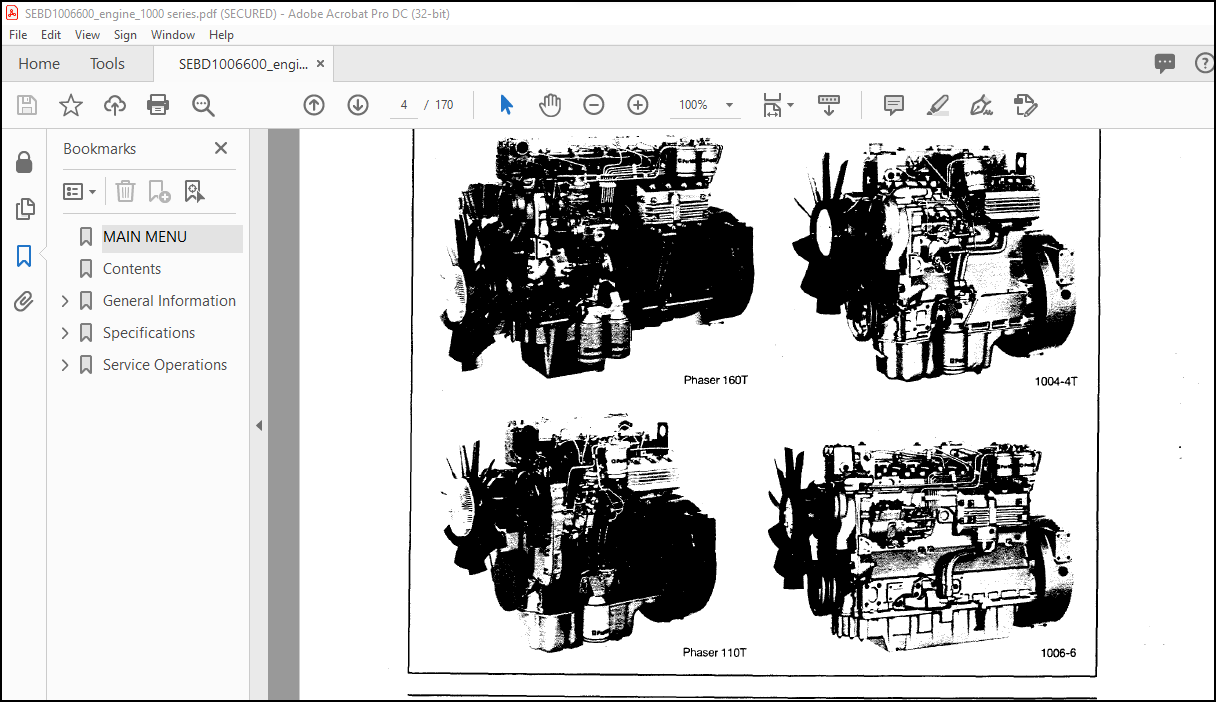
Task: Open the Window menu
Action: [173, 34]
